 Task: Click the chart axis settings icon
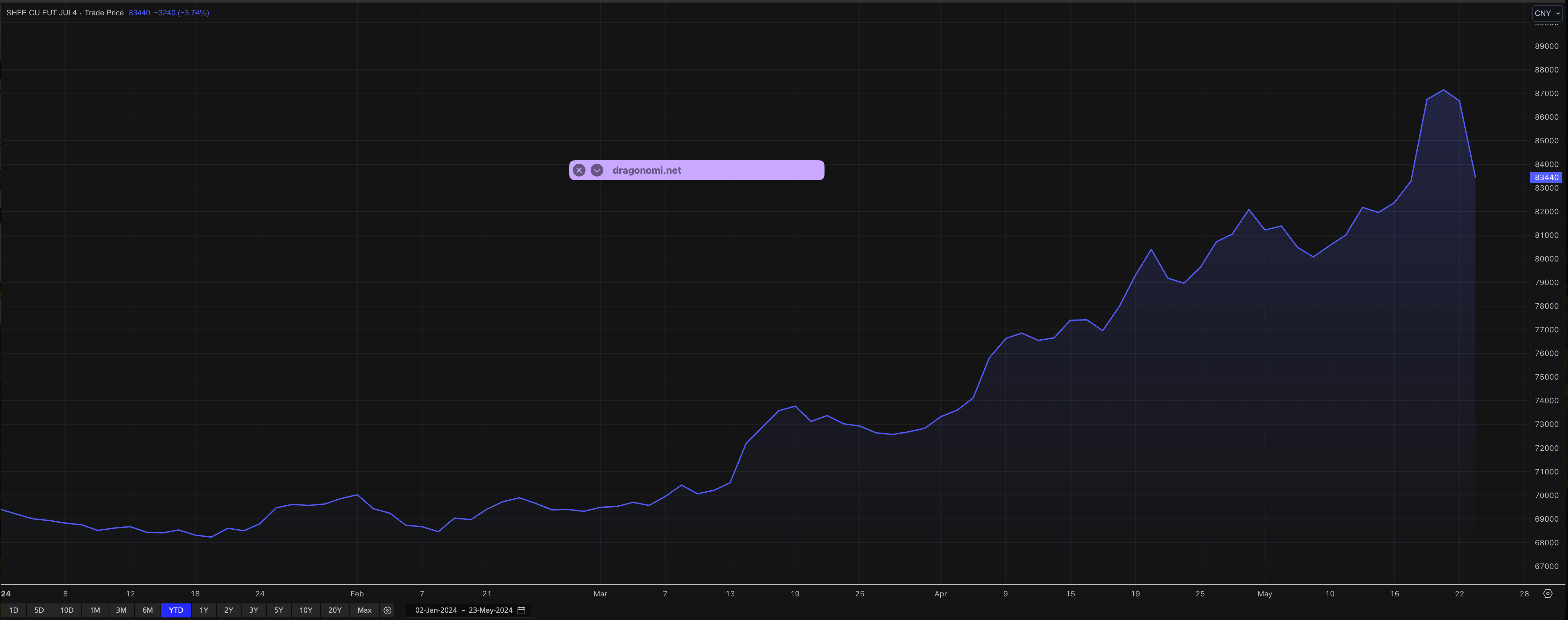click(1547, 593)
